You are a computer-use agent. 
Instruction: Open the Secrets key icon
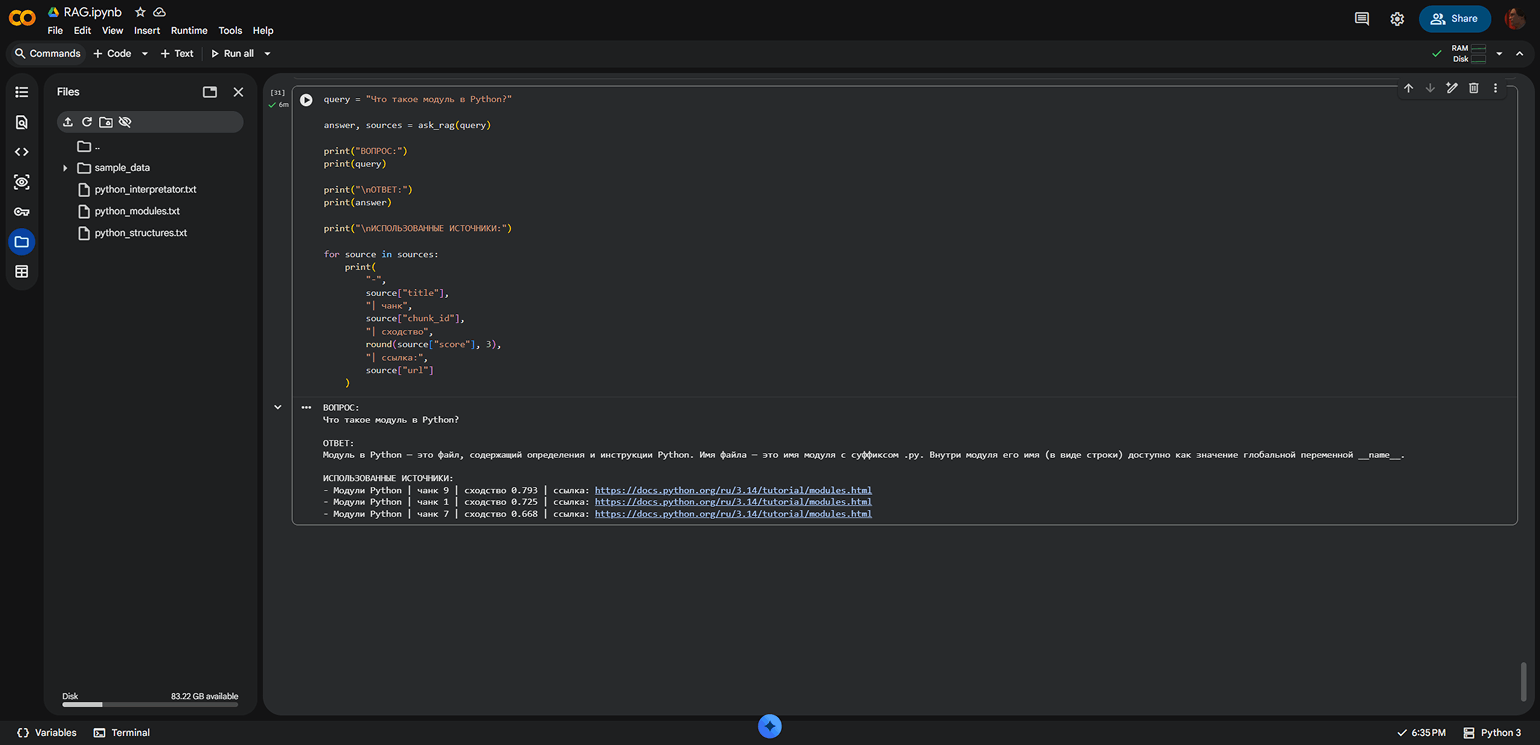(x=22, y=212)
